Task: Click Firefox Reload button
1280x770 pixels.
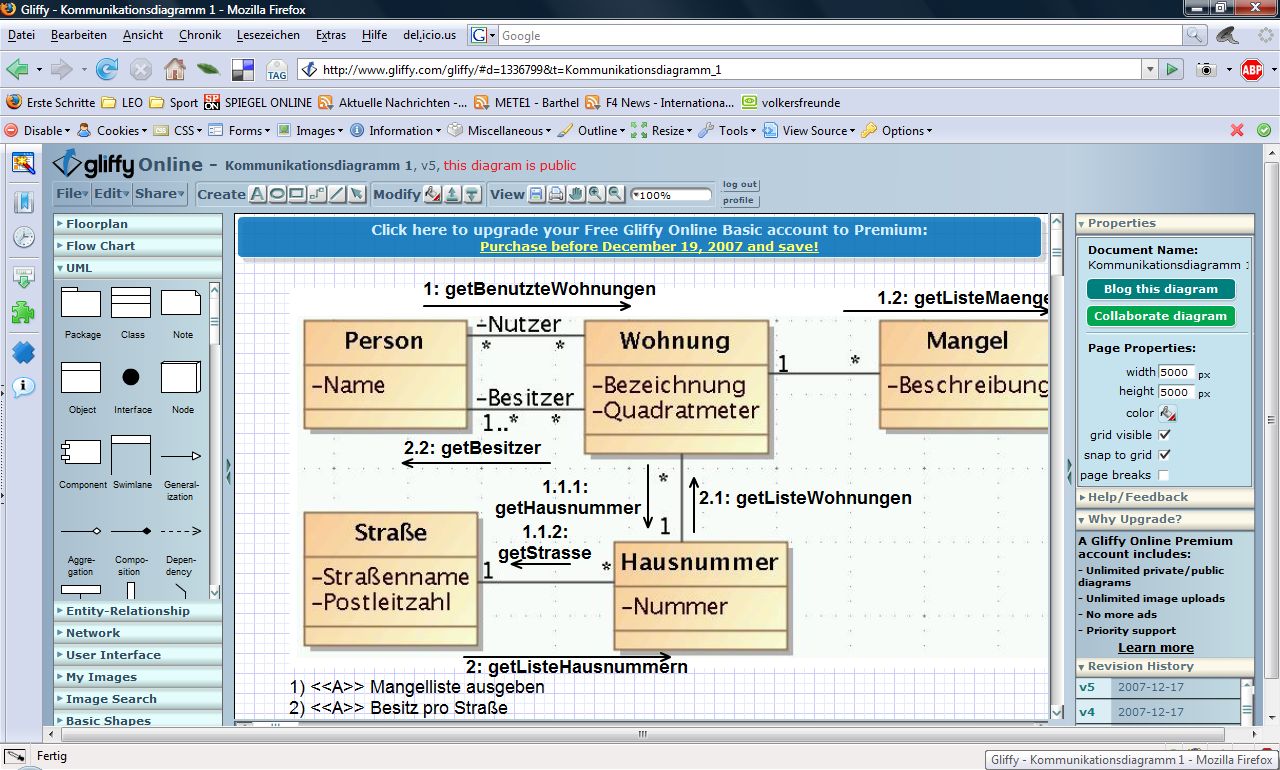Action: [107, 69]
